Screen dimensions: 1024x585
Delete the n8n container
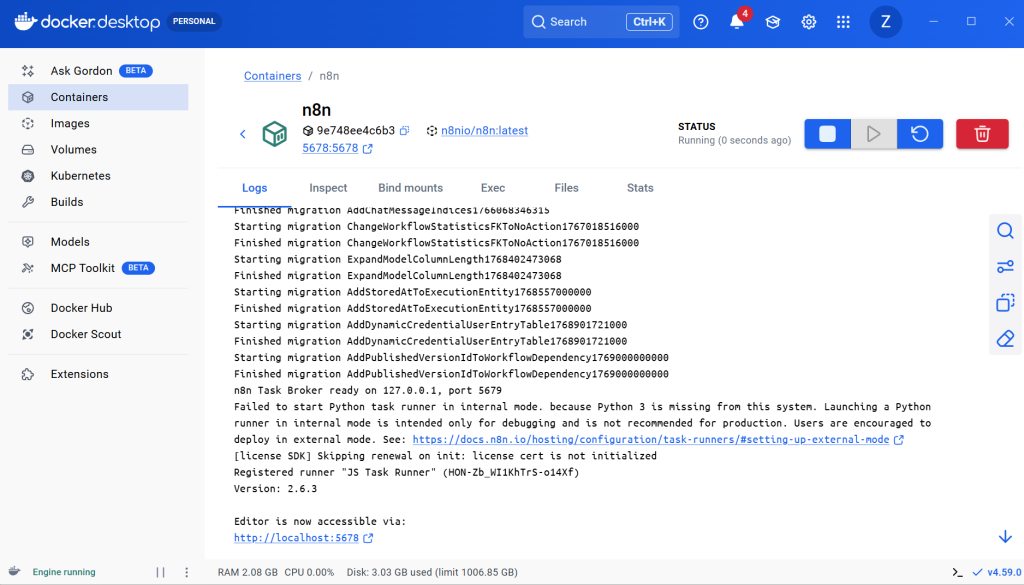tap(982, 134)
